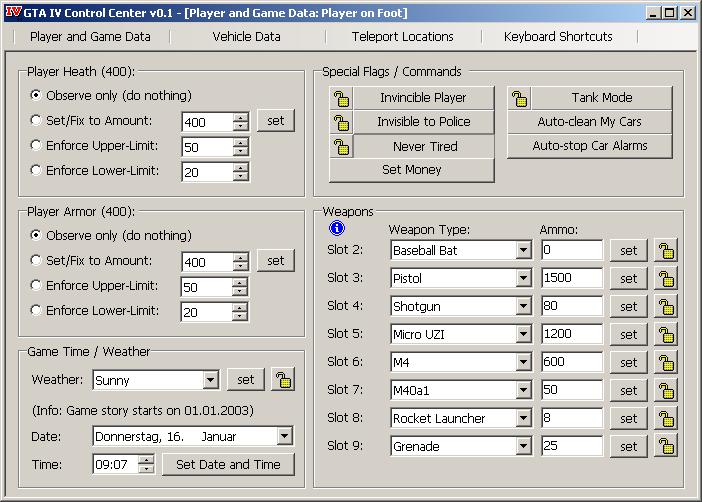The width and height of the screenshot is (702, 502).
Task: Click the lock icon beside Never Tired
Action: (341, 146)
